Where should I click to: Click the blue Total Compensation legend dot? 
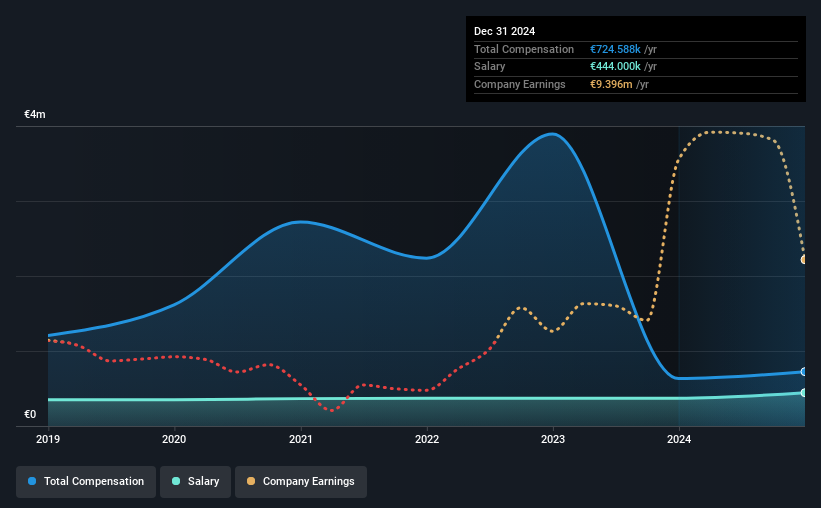(x=32, y=481)
